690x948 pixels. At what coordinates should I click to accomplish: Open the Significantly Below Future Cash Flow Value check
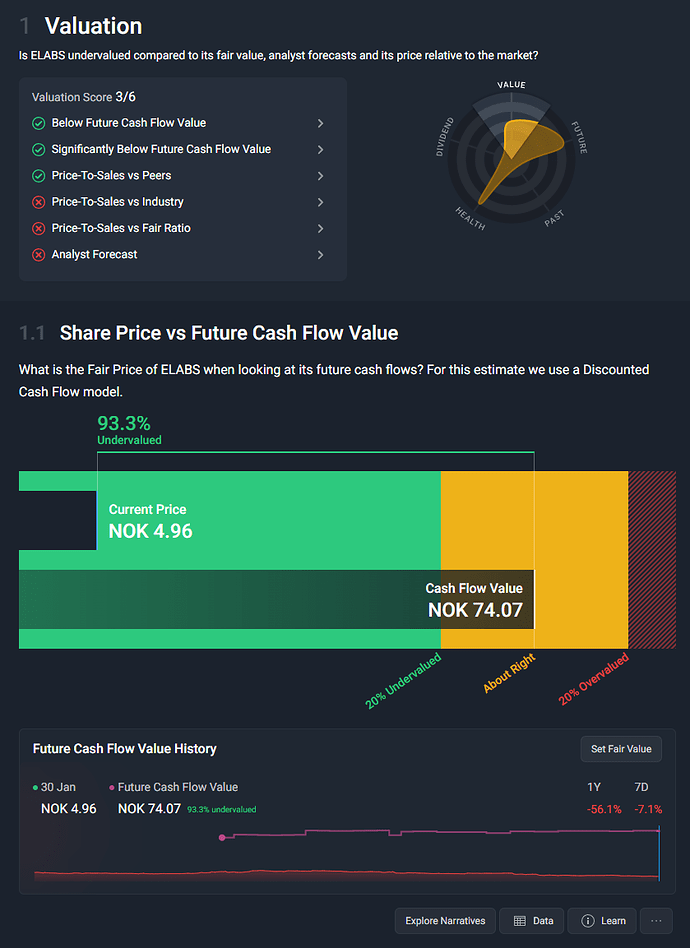point(161,149)
